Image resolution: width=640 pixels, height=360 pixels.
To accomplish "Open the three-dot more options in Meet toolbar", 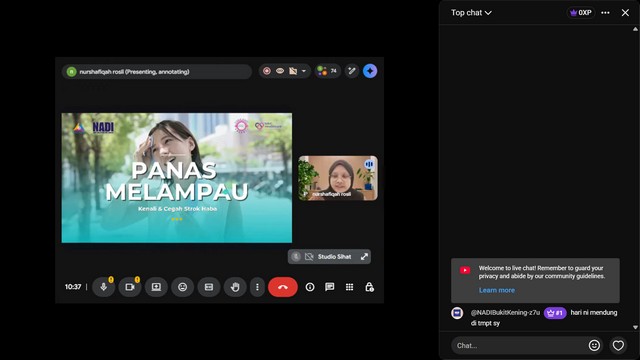I will 257,287.
